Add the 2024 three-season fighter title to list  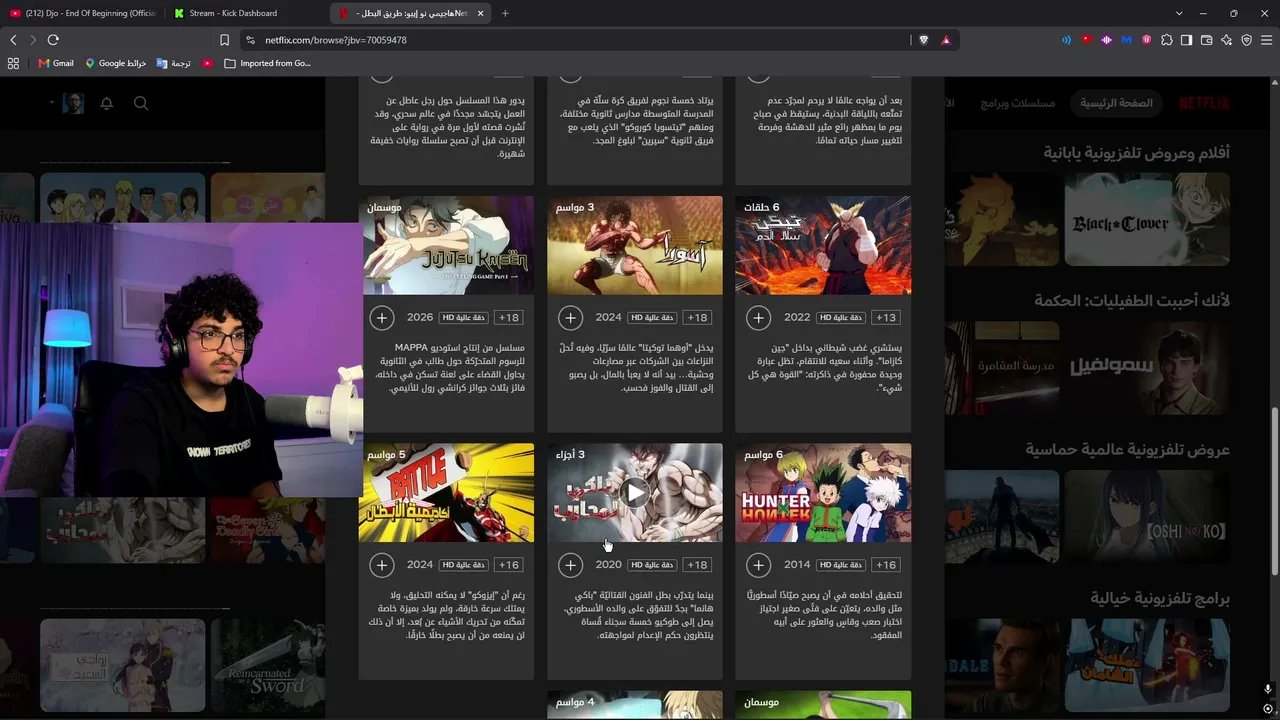pos(570,318)
